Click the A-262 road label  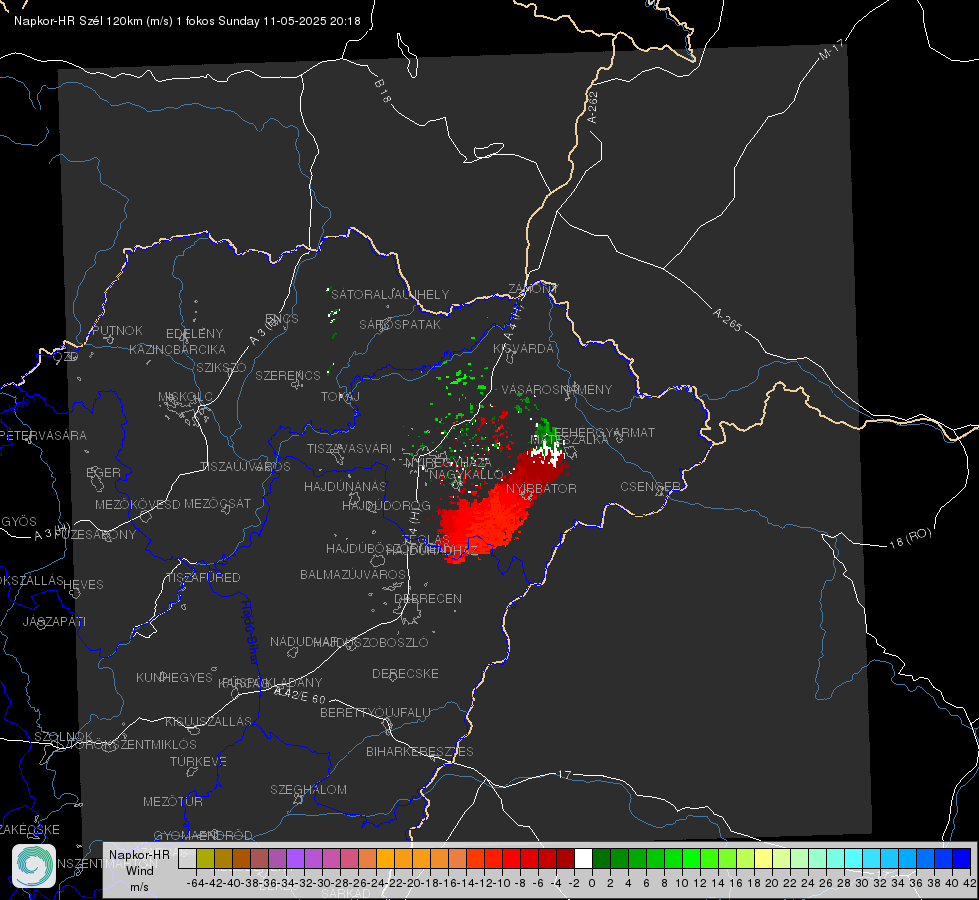pos(593,107)
